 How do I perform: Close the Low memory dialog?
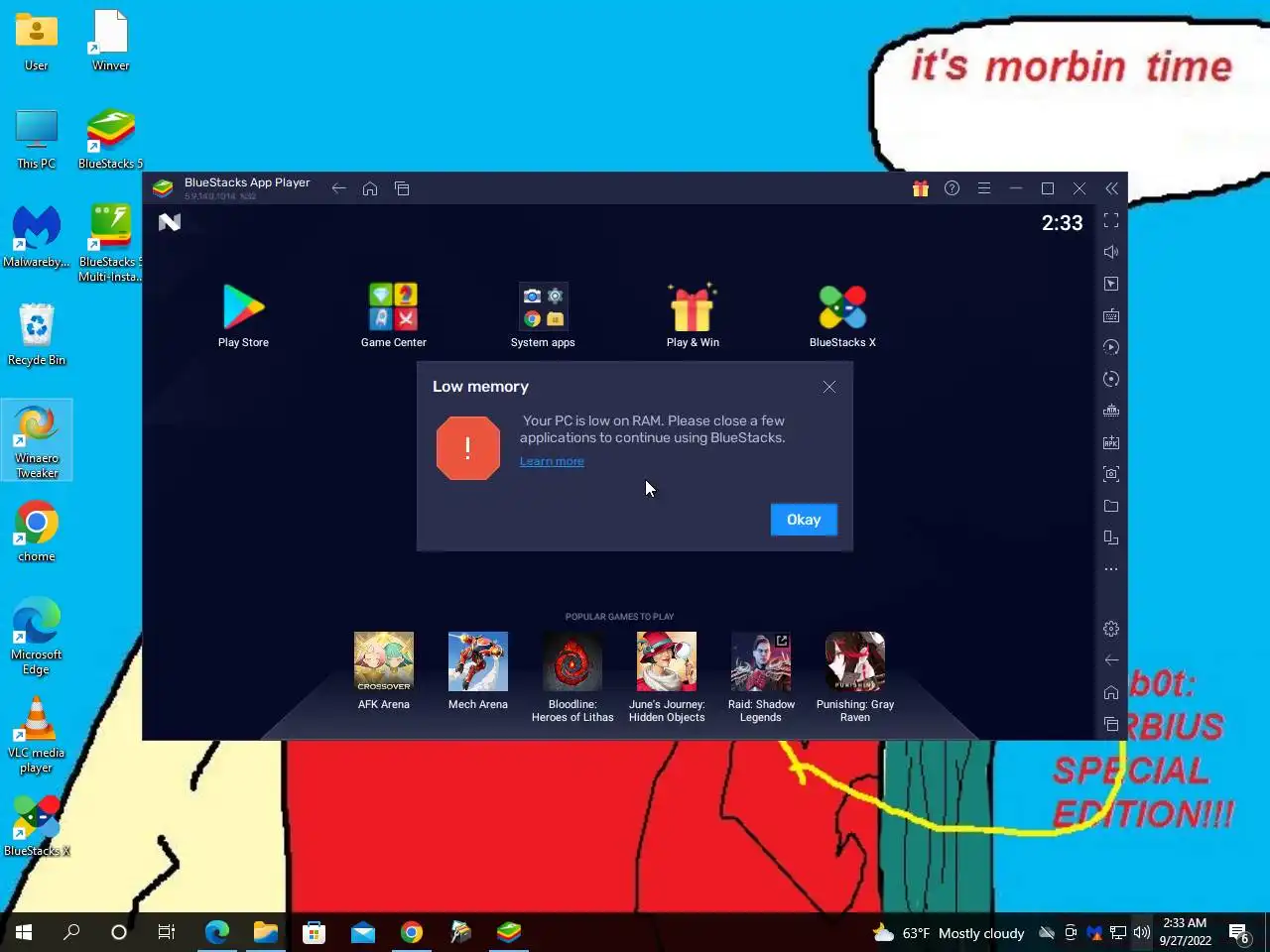(829, 387)
